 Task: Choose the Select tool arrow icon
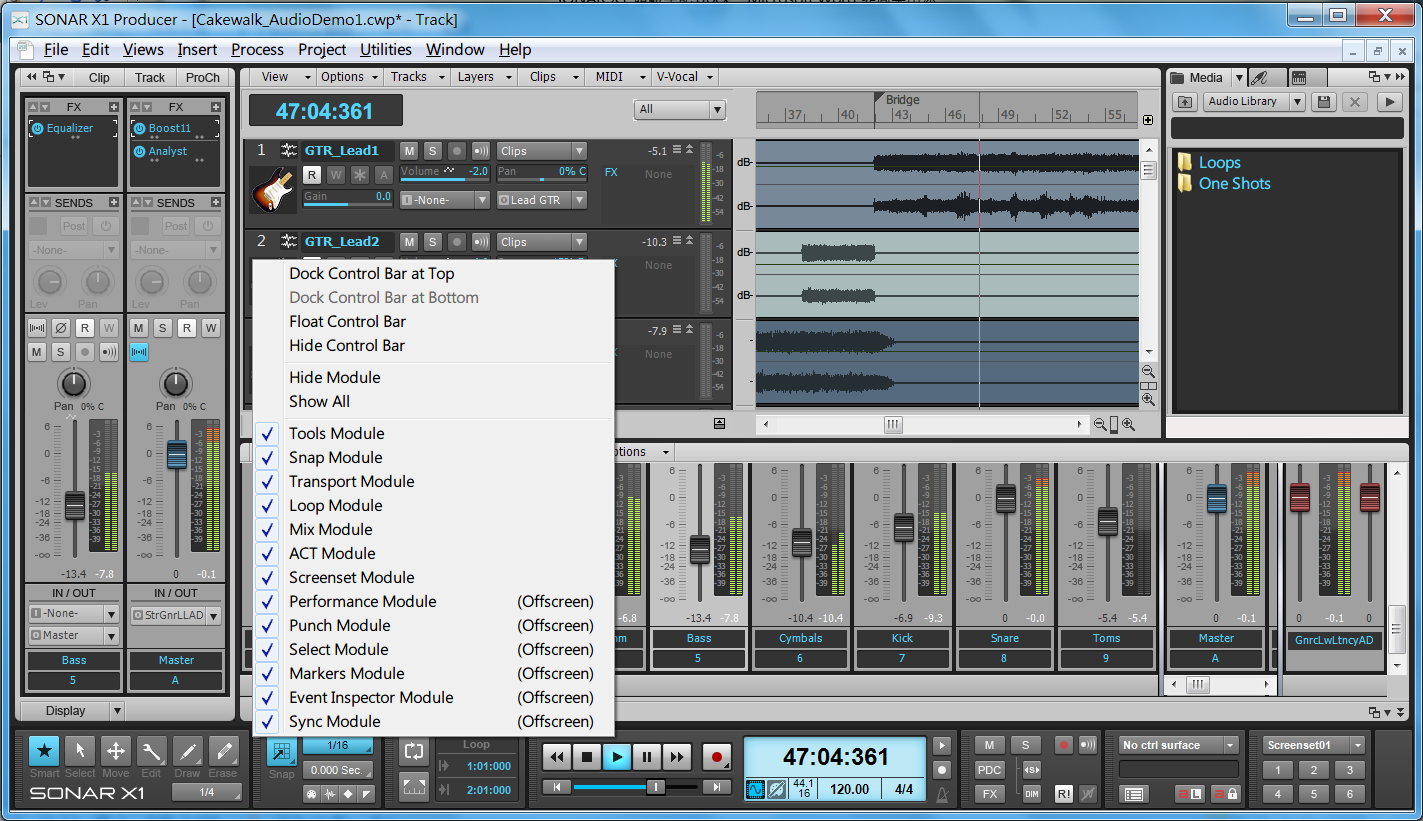(80, 753)
